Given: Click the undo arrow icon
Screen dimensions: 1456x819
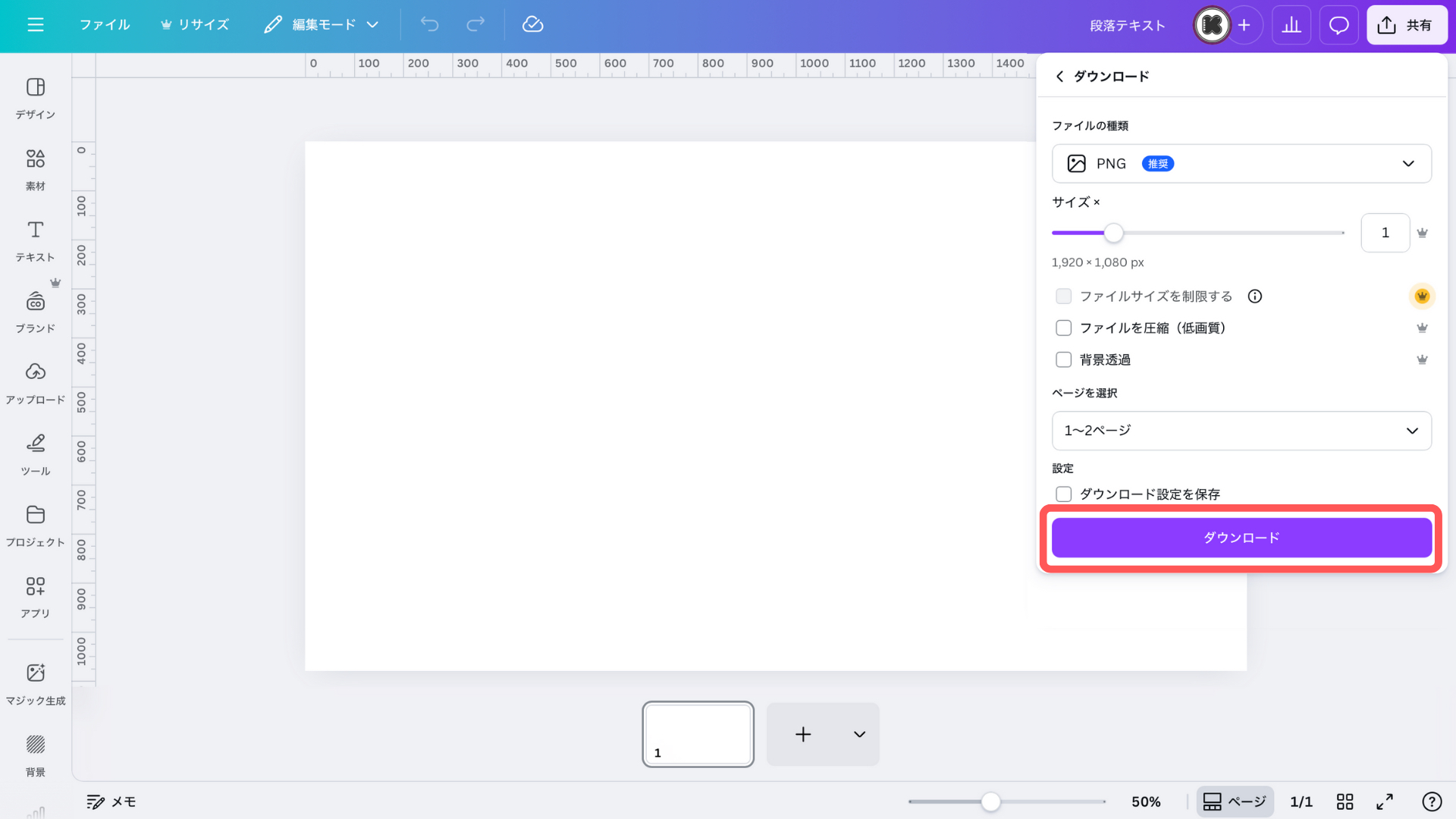Looking at the screenshot, I should point(430,25).
